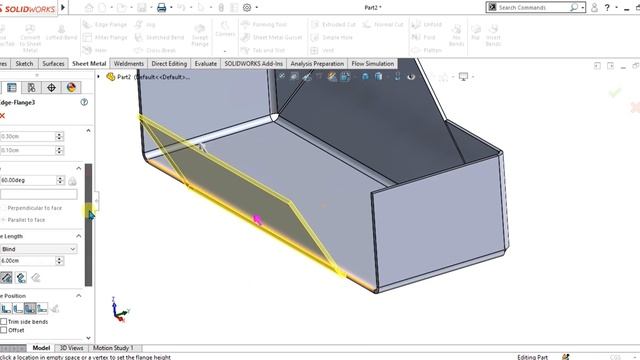Increment the 60.00deg angle spinner
The width and height of the screenshot is (640, 360).
[x=60, y=178]
